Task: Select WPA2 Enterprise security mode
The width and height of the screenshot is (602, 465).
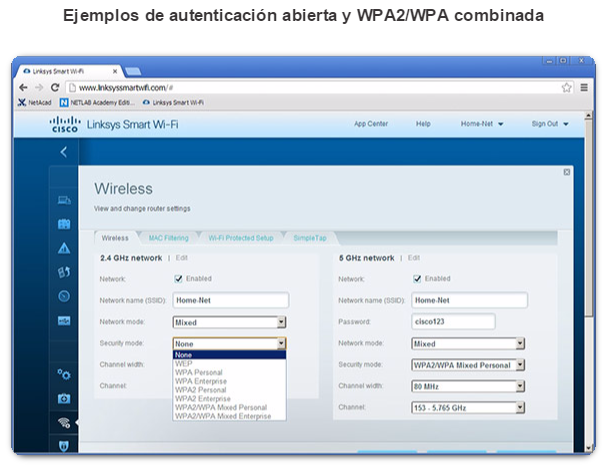Action: click(229, 399)
